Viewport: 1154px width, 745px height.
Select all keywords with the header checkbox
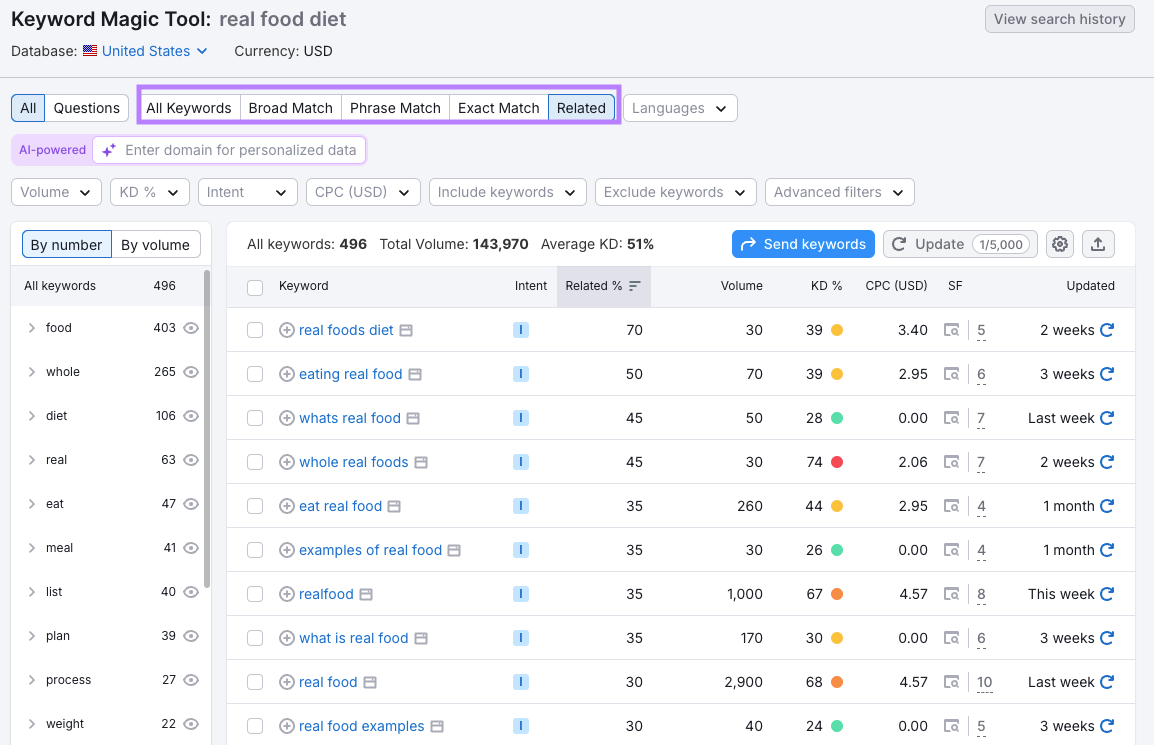(255, 286)
